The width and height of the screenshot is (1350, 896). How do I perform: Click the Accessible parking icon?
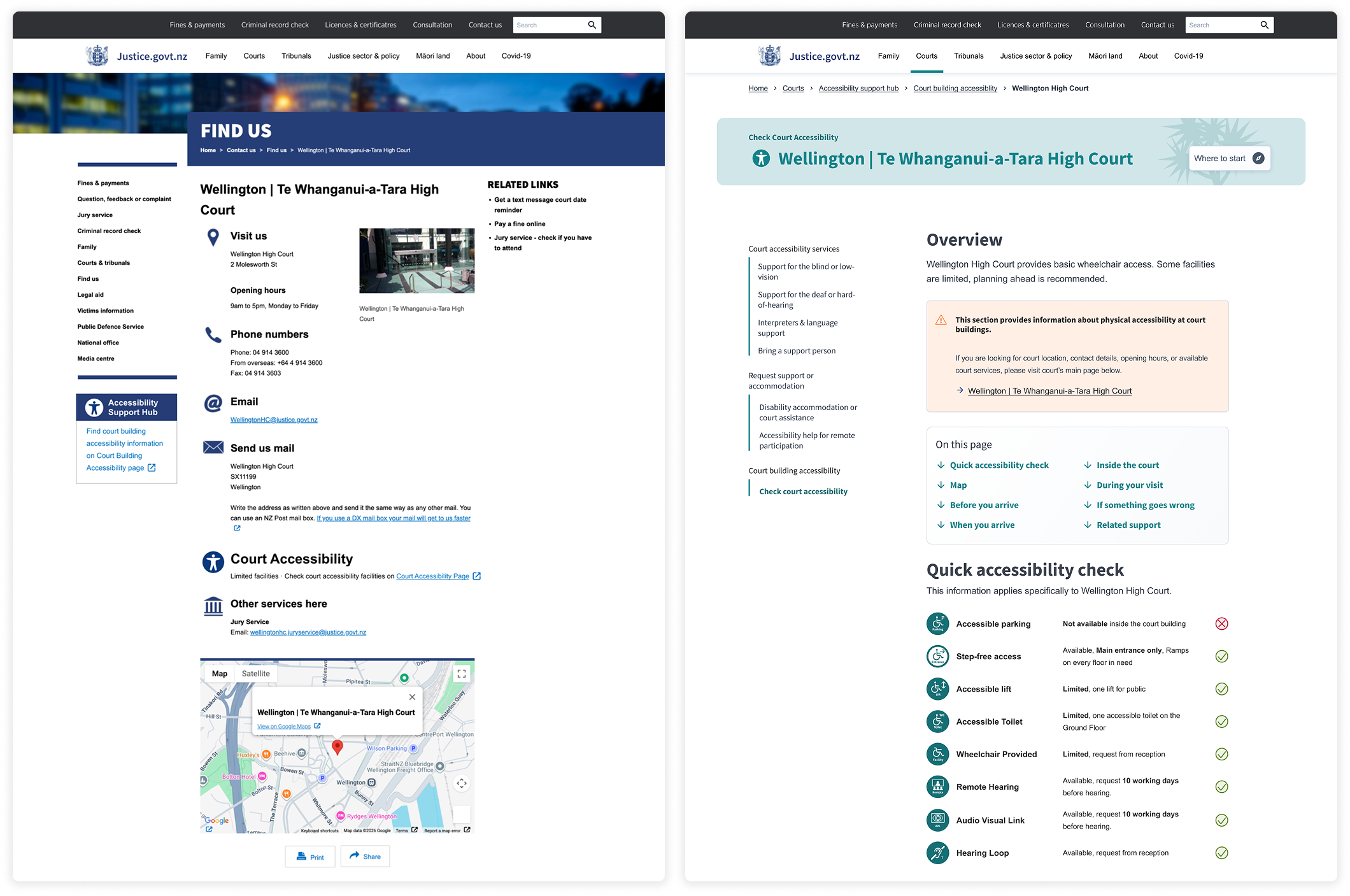937,623
